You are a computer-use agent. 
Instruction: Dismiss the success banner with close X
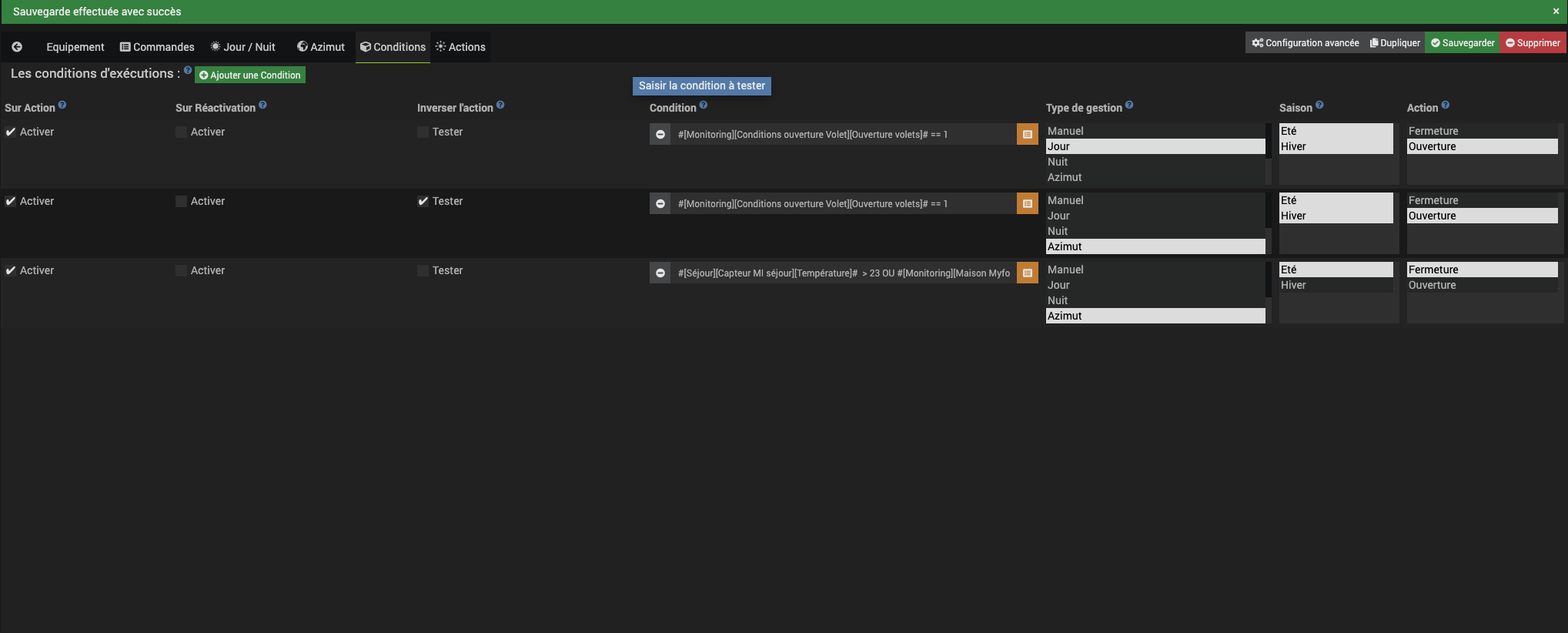click(1556, 12)
